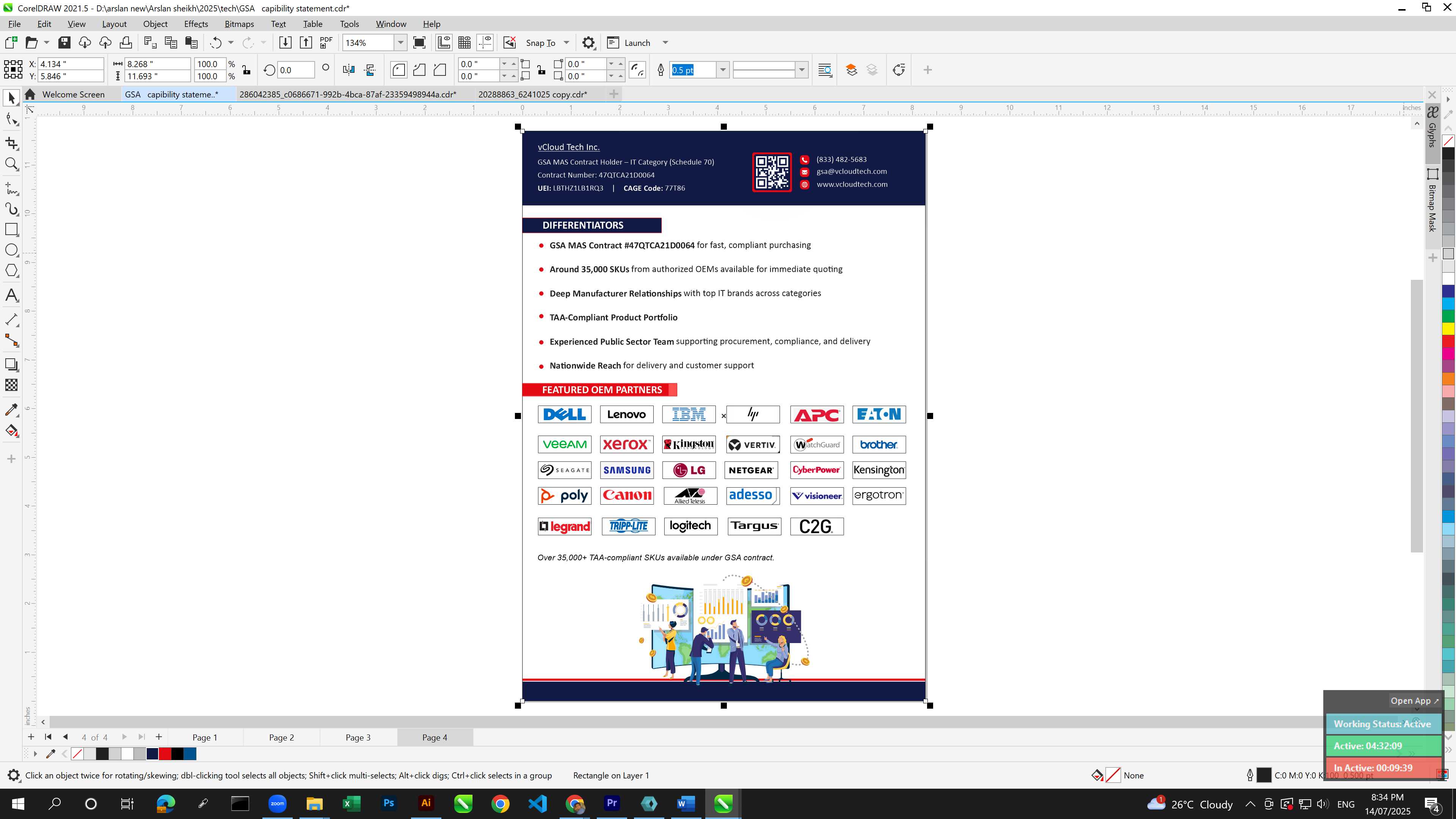Select the Zoom magnifier tool
This screenshot has height=819, width=1456.
click(x=11, y=164)
